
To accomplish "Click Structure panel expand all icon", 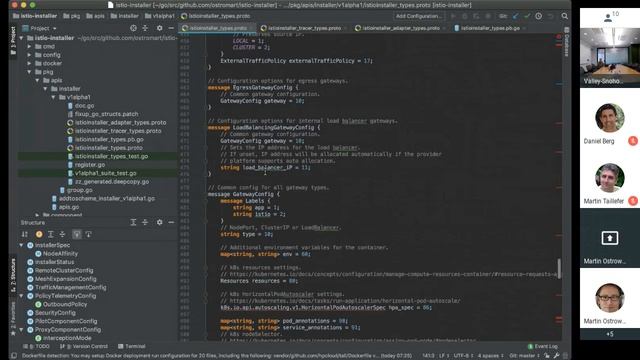I will tap(133, 222).
